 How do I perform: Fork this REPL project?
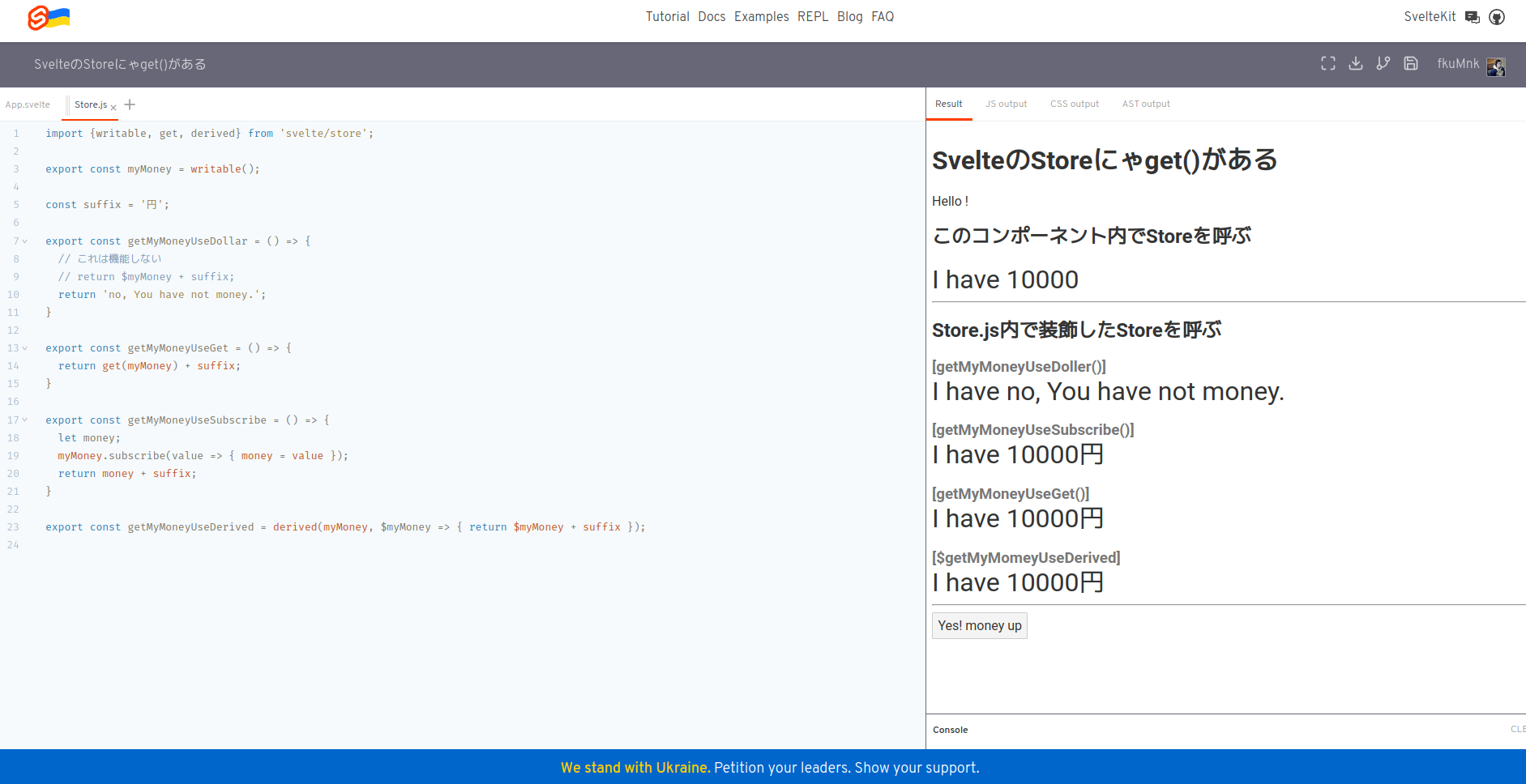click(1383, 63)
